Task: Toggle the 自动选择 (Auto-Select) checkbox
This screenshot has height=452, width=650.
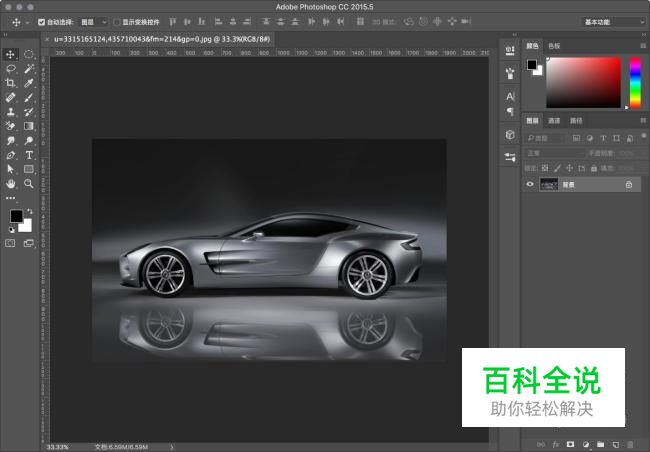Action: tap(41, 21)
